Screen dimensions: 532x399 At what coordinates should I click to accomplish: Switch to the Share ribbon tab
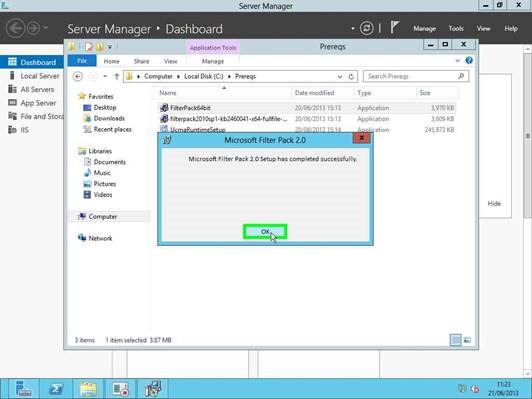141,61
